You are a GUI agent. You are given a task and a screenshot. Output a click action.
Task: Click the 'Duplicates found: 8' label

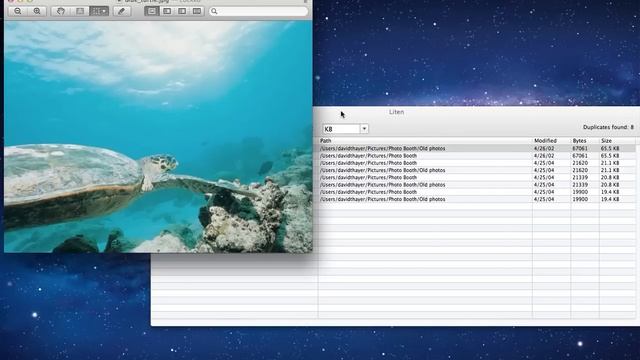coord(608,127)
